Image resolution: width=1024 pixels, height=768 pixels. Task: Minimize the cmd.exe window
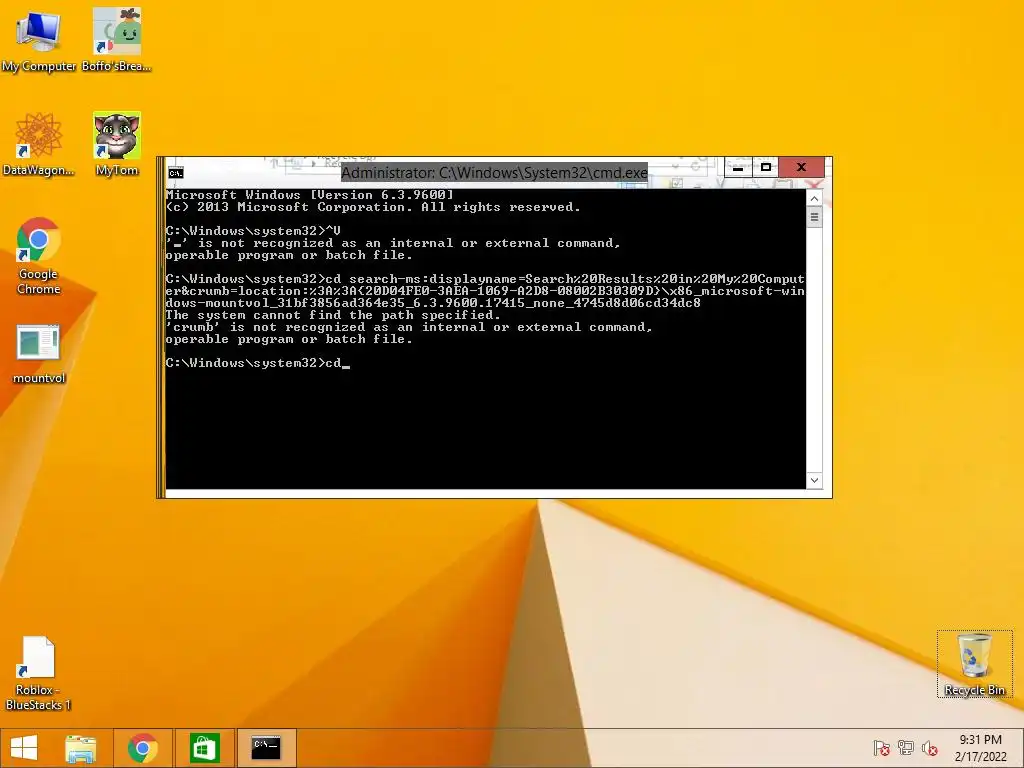coord(739,167)
